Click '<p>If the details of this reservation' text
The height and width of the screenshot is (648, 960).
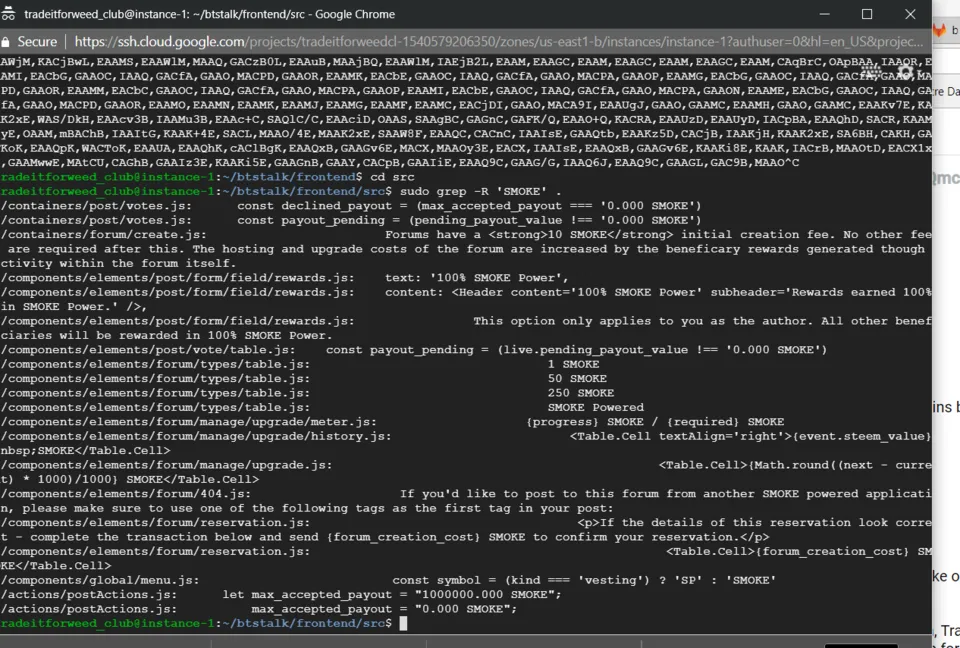point(754,522)
